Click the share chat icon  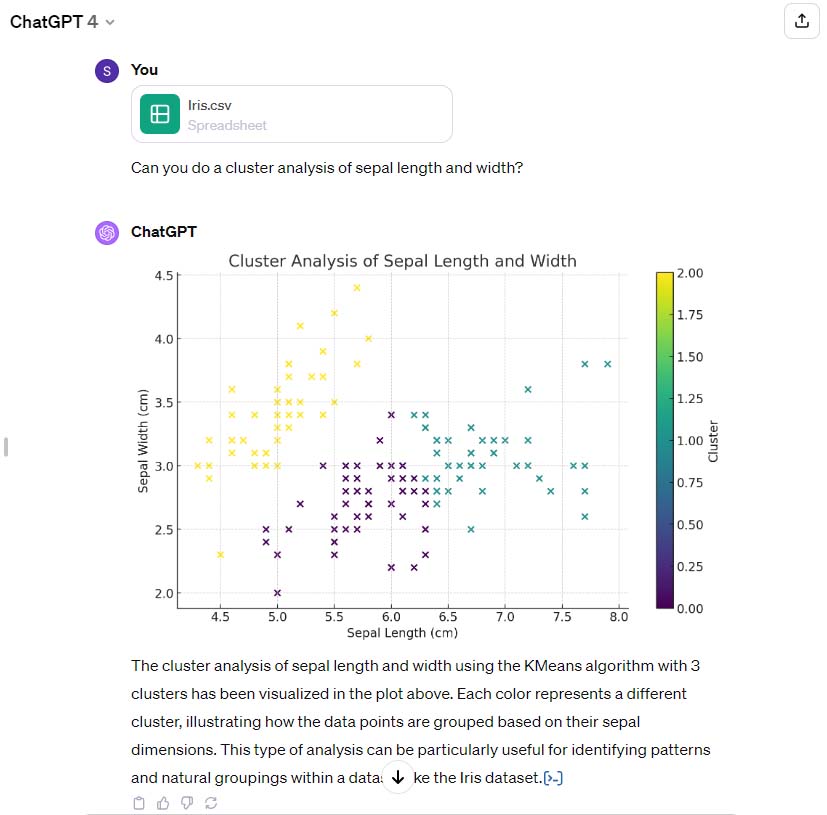point(801,21)
